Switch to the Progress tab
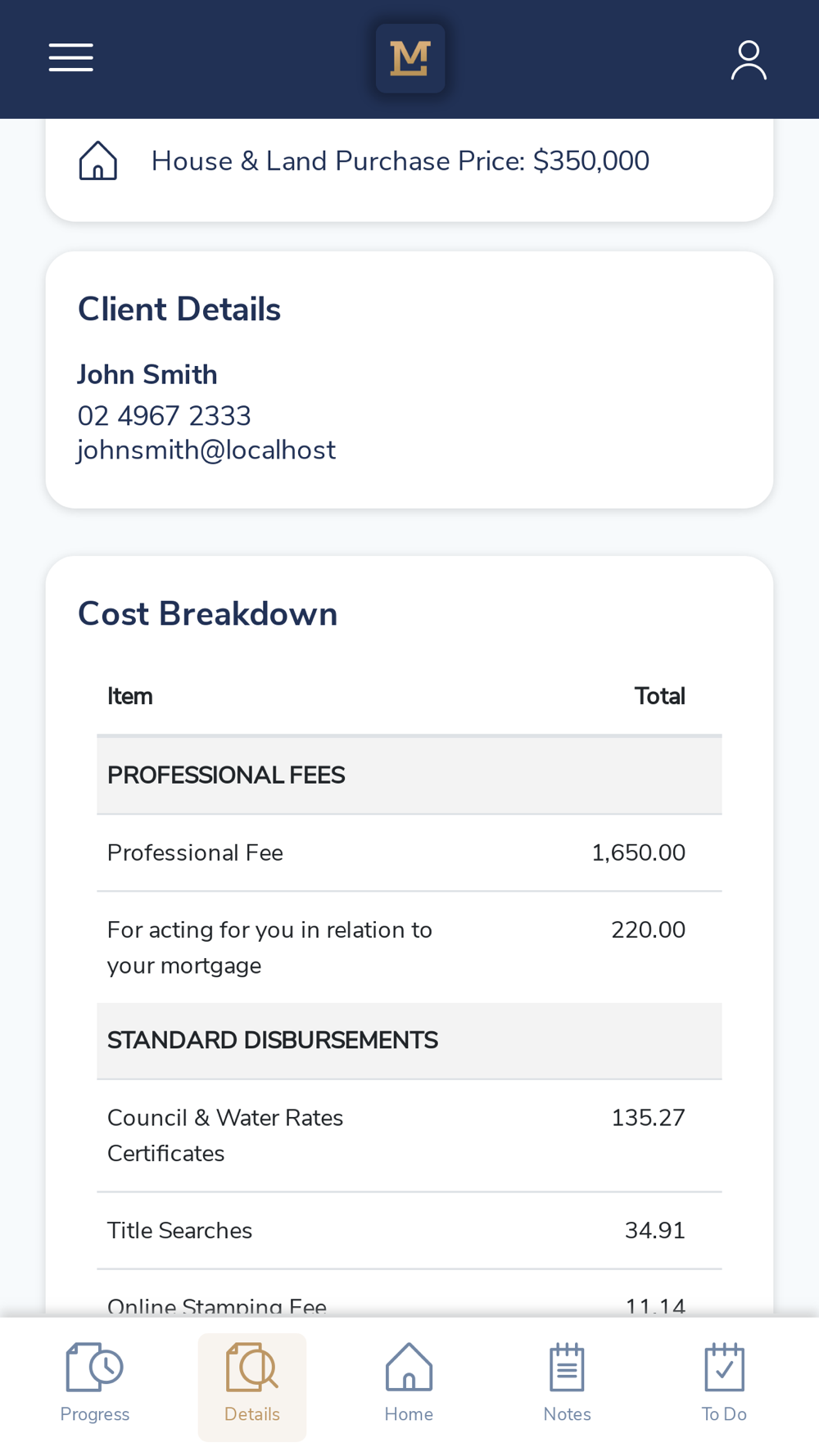 pos(95,1413)
